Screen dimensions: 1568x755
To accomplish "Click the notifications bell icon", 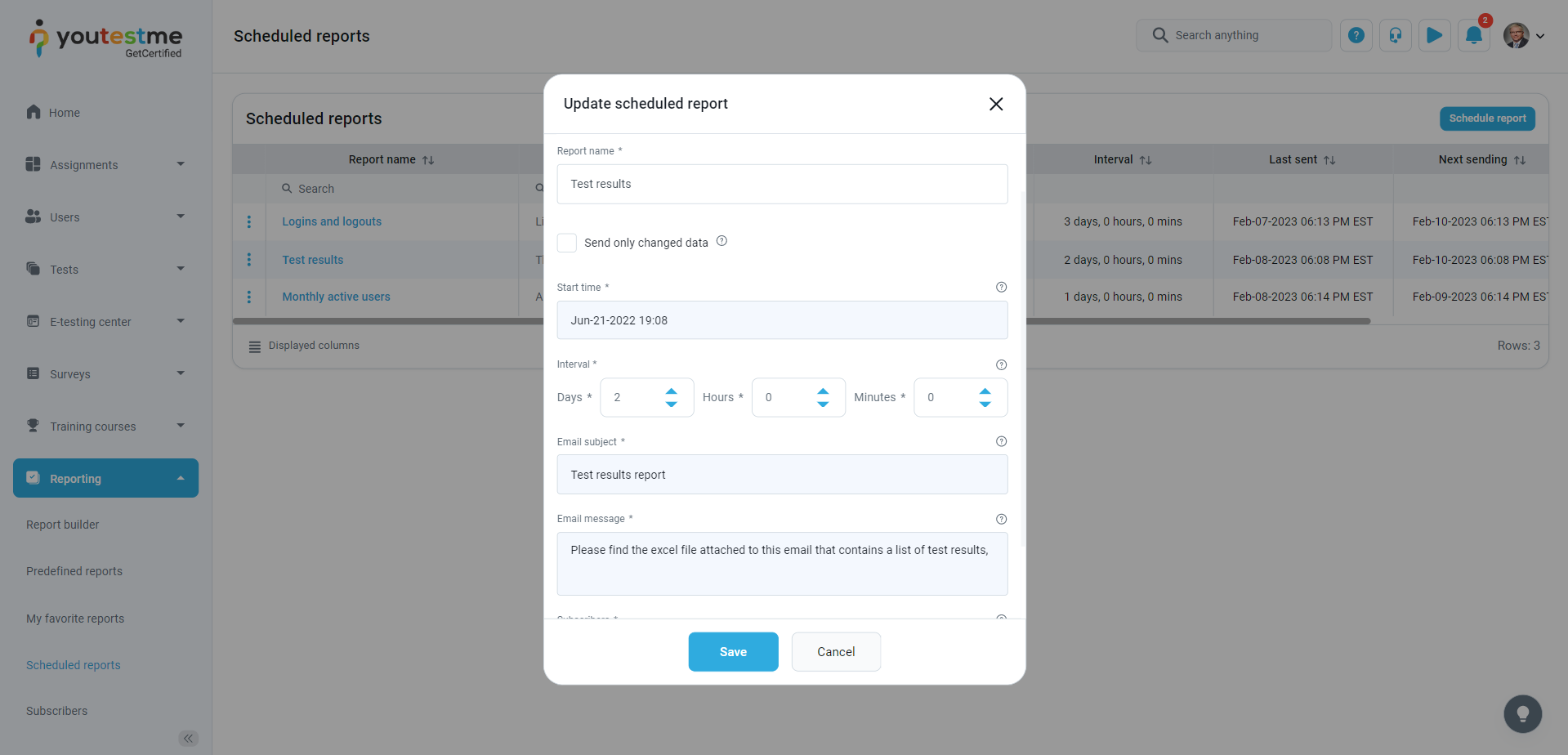I will point(1473,36).
